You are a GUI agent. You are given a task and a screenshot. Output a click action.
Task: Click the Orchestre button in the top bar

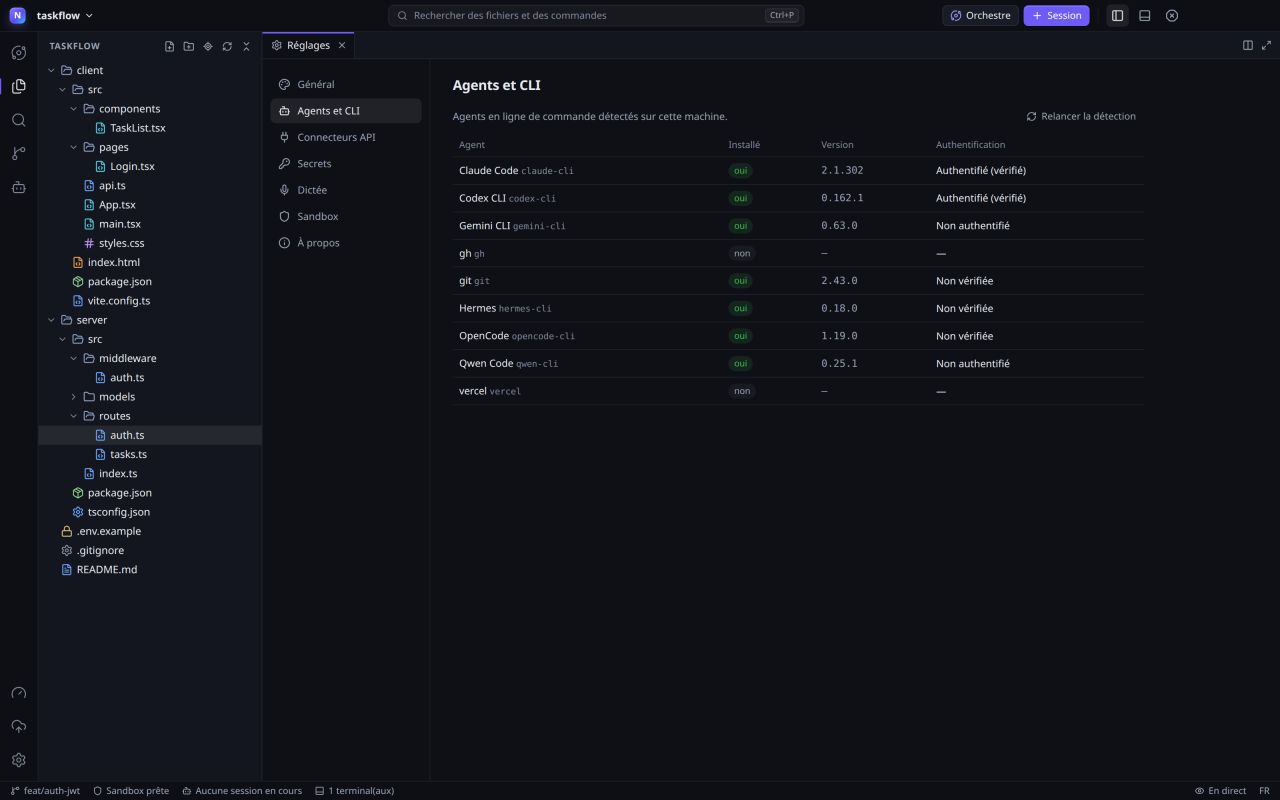pyautogui.click(x=980, y=15)
